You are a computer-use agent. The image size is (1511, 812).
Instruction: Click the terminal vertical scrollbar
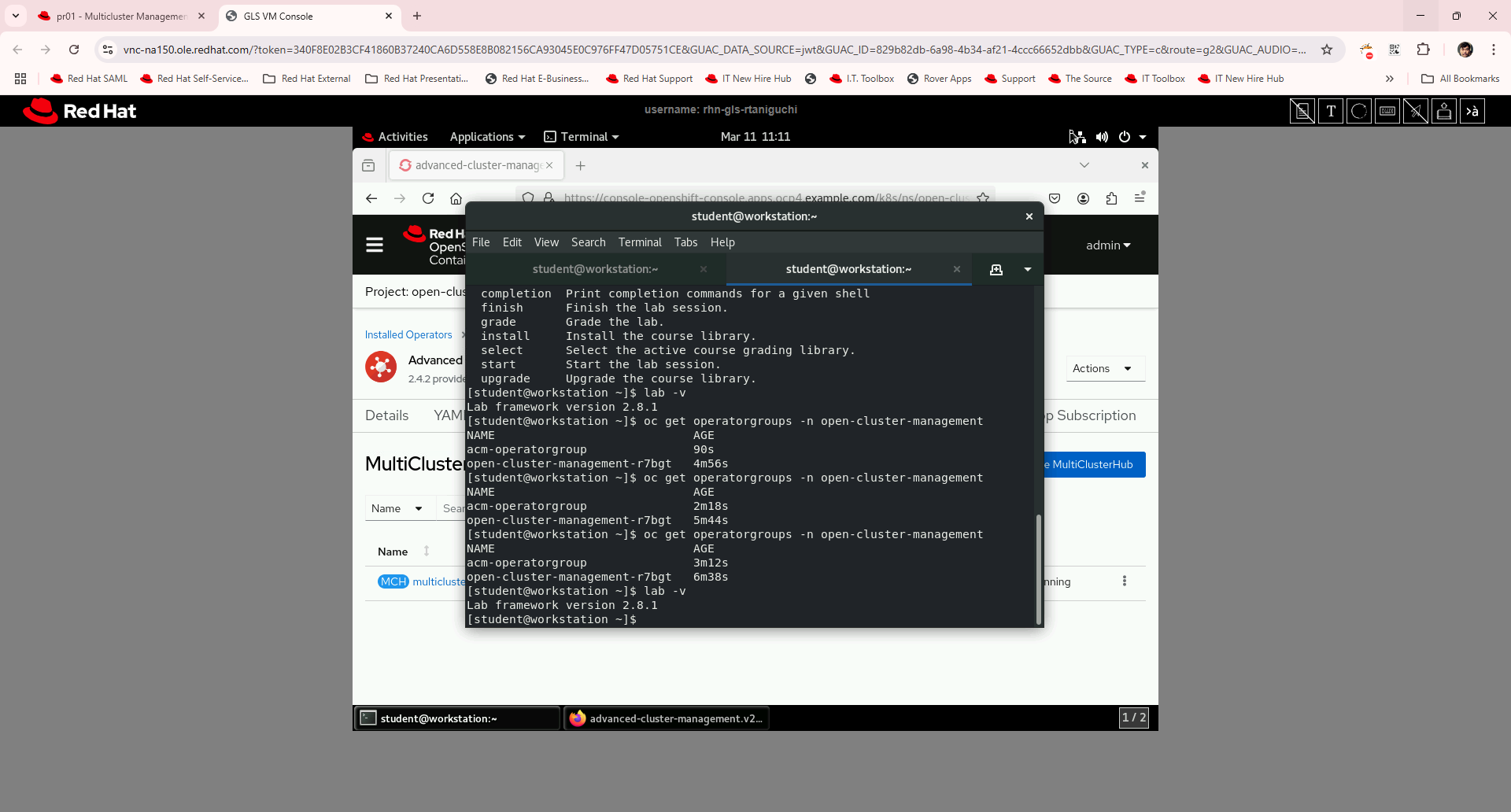(x=1039, y=569)
